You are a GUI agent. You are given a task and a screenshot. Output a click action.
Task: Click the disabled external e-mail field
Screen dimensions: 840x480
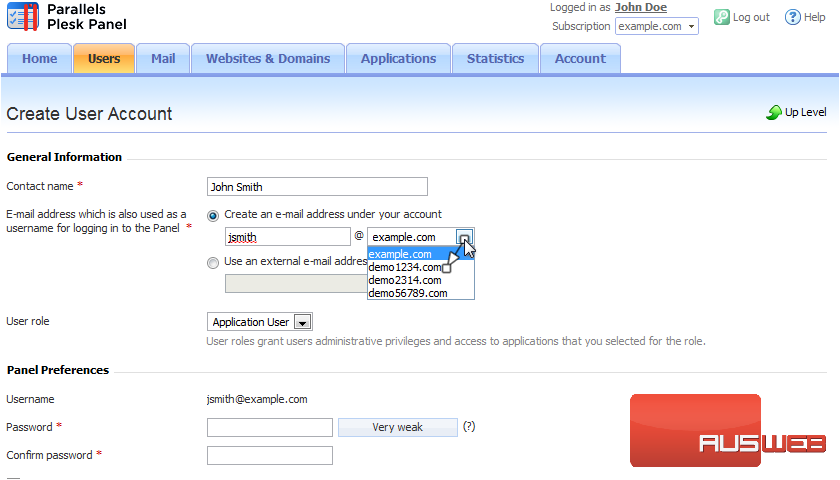296,283
